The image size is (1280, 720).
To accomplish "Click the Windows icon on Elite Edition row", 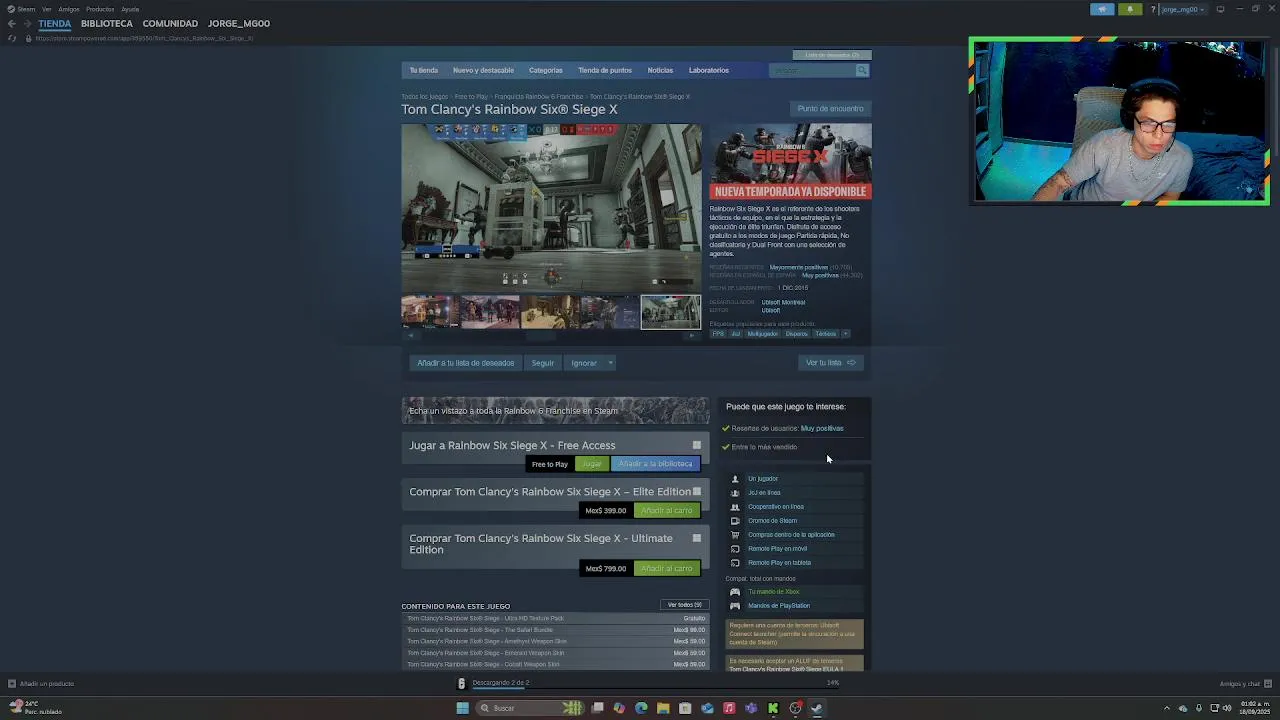I will point(697,492).
